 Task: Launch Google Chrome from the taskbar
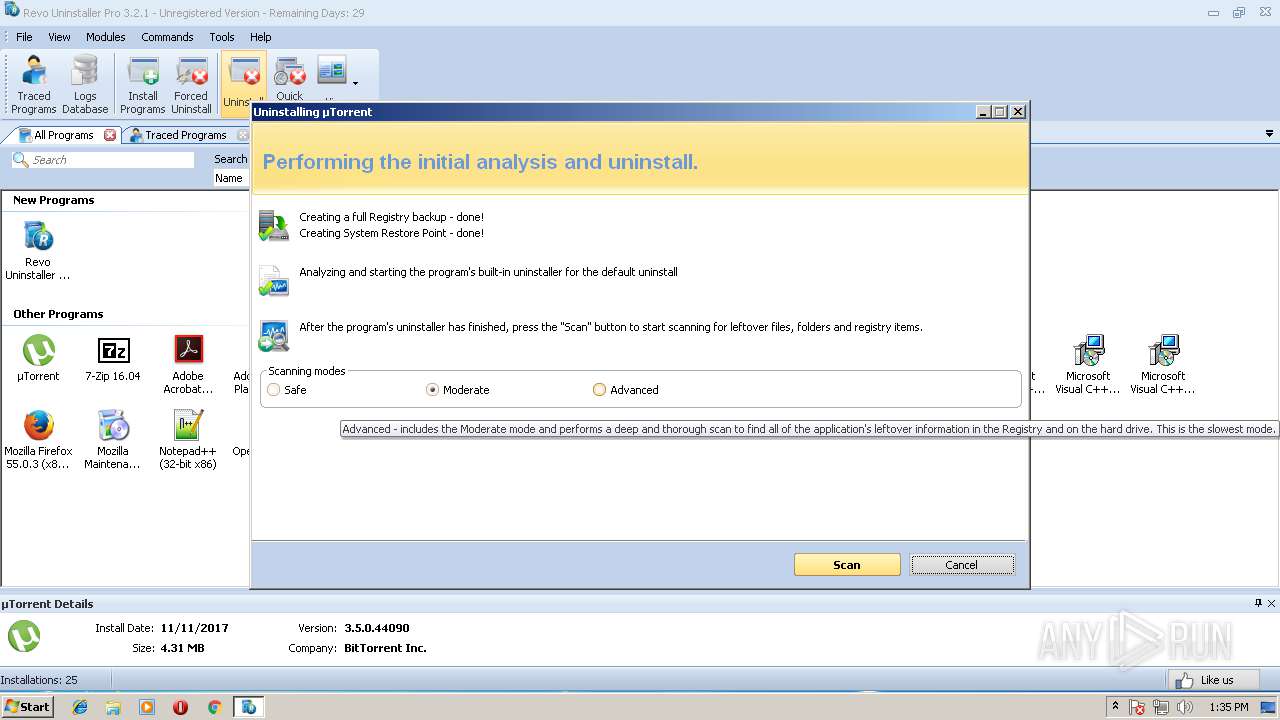click(x=214, y=707)
